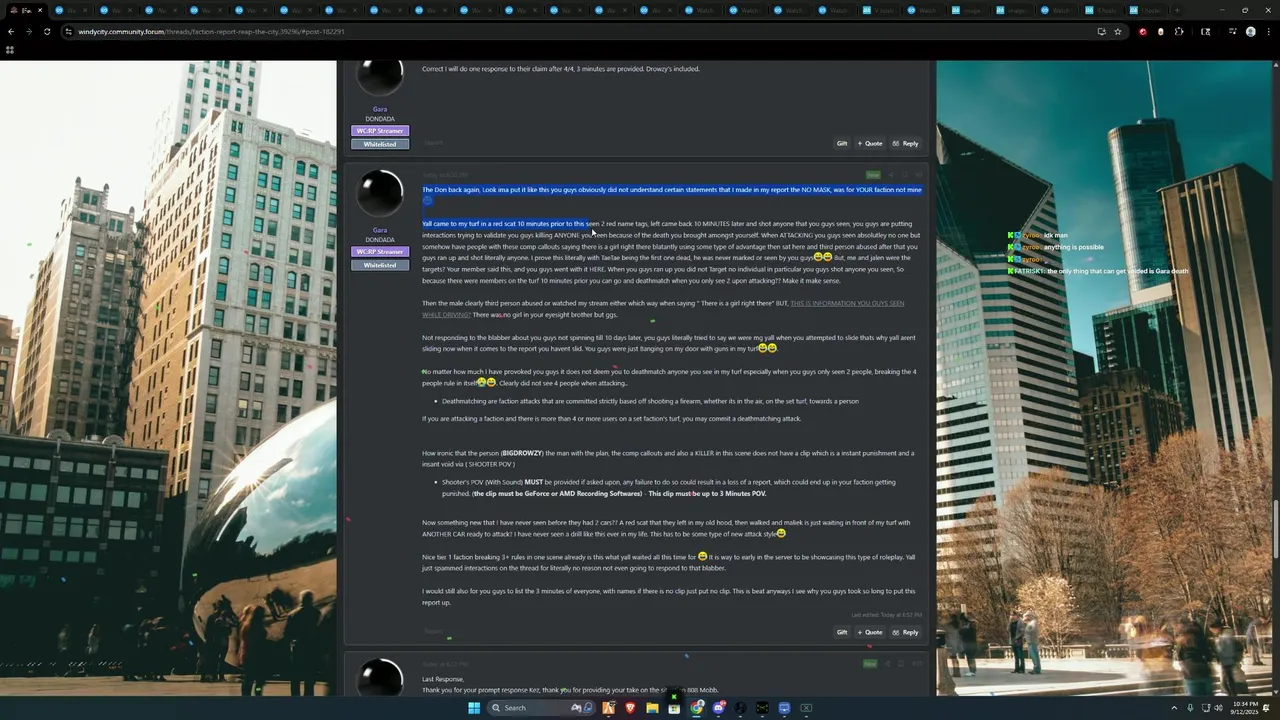Viewport: 1280px width, 720px height.
Task: Open the Extensions puzzle icon
Action: tap(1179, 31)
